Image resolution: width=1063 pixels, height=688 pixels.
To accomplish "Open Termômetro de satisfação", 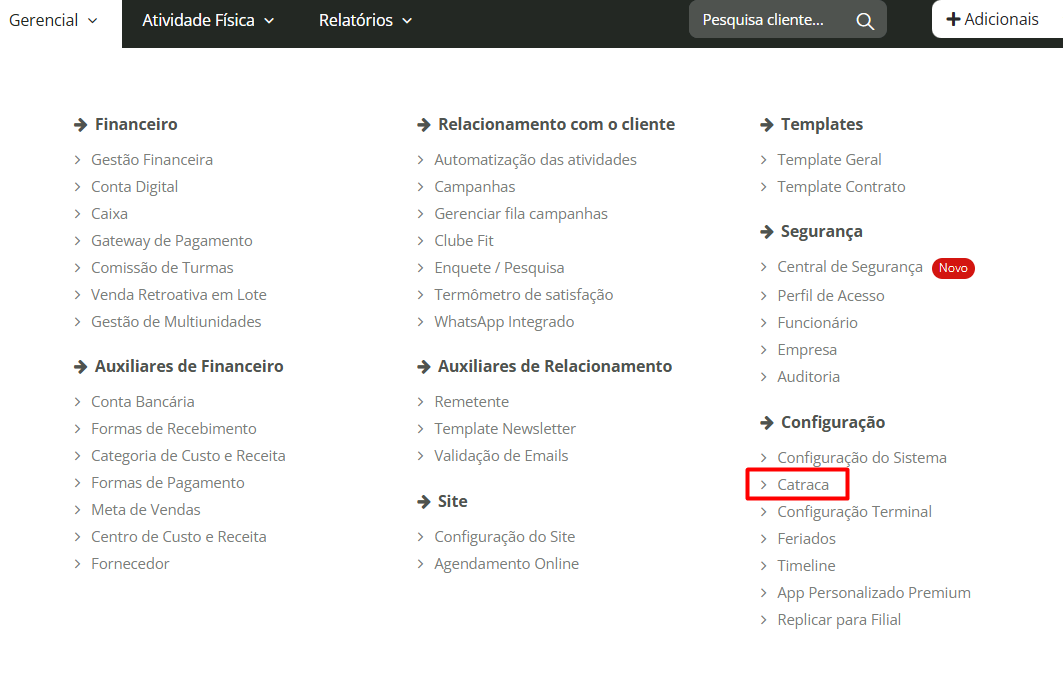I will [523, 295].
